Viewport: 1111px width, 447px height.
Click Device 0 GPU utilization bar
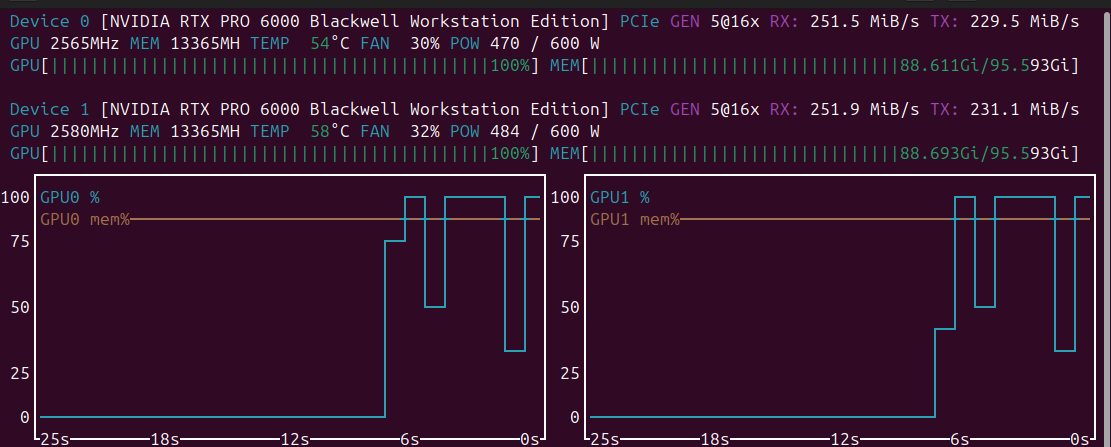pos(274,66)
